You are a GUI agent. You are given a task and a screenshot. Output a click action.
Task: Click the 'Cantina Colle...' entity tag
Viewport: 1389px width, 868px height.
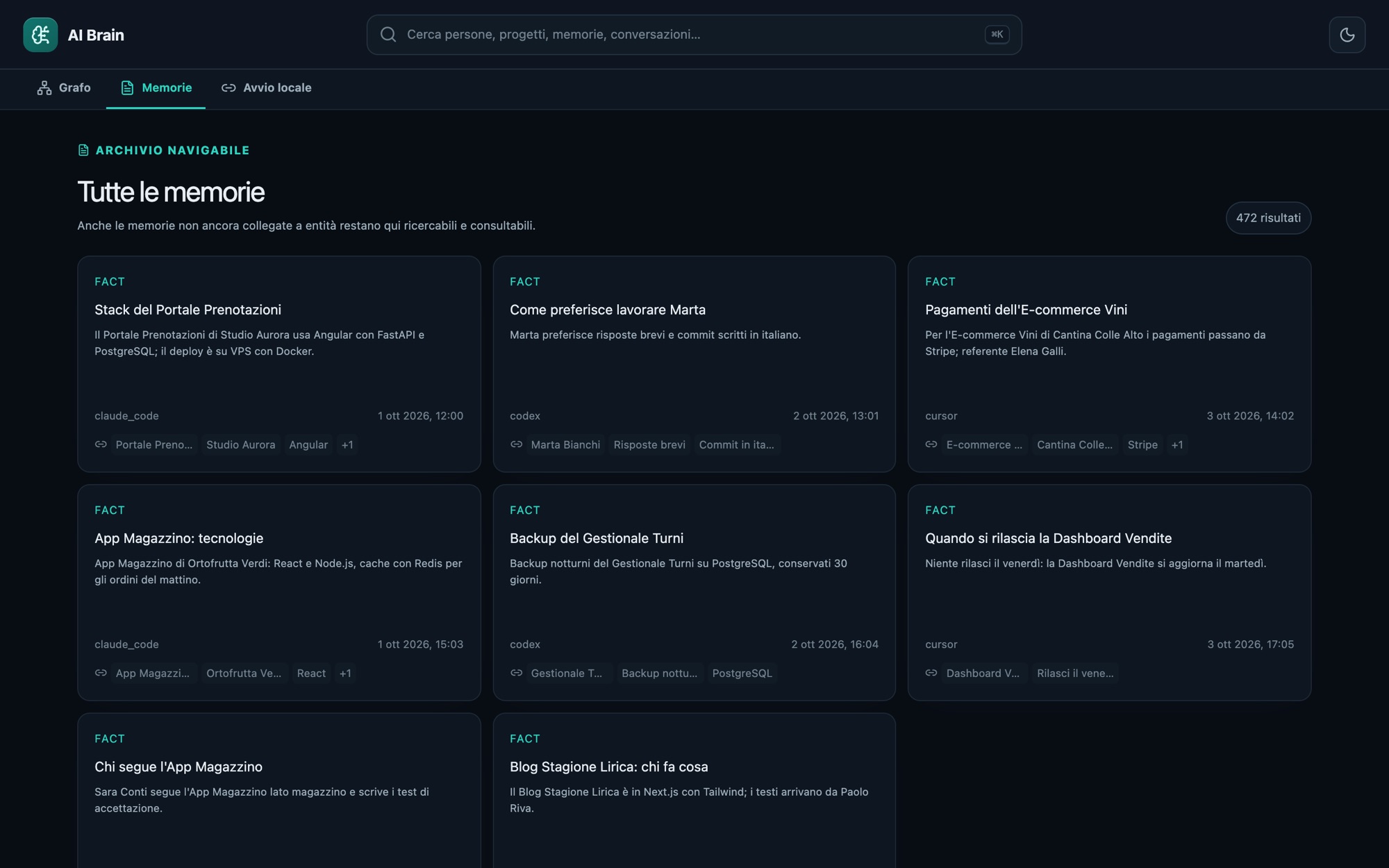pyautogui.click(x=1074, y=445)
